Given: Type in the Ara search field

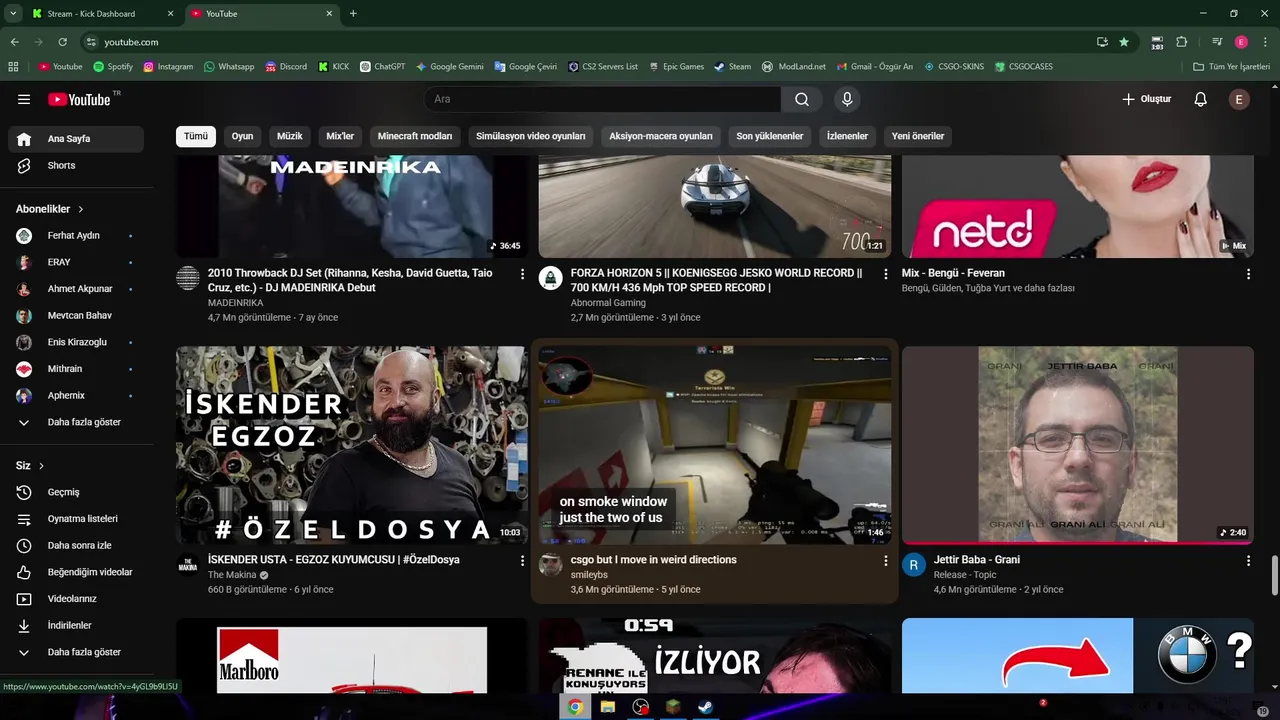Looking at the screenshot, I should click(602, 99).
